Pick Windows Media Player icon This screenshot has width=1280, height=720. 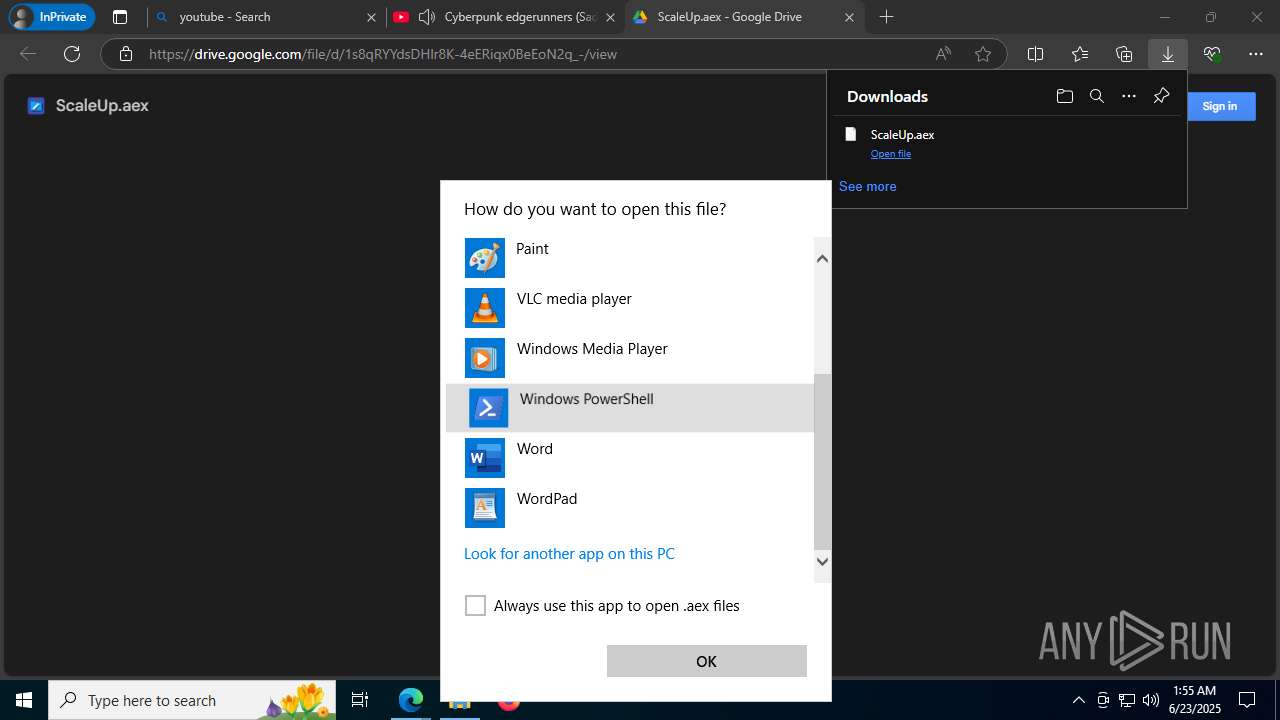[485, 358]
